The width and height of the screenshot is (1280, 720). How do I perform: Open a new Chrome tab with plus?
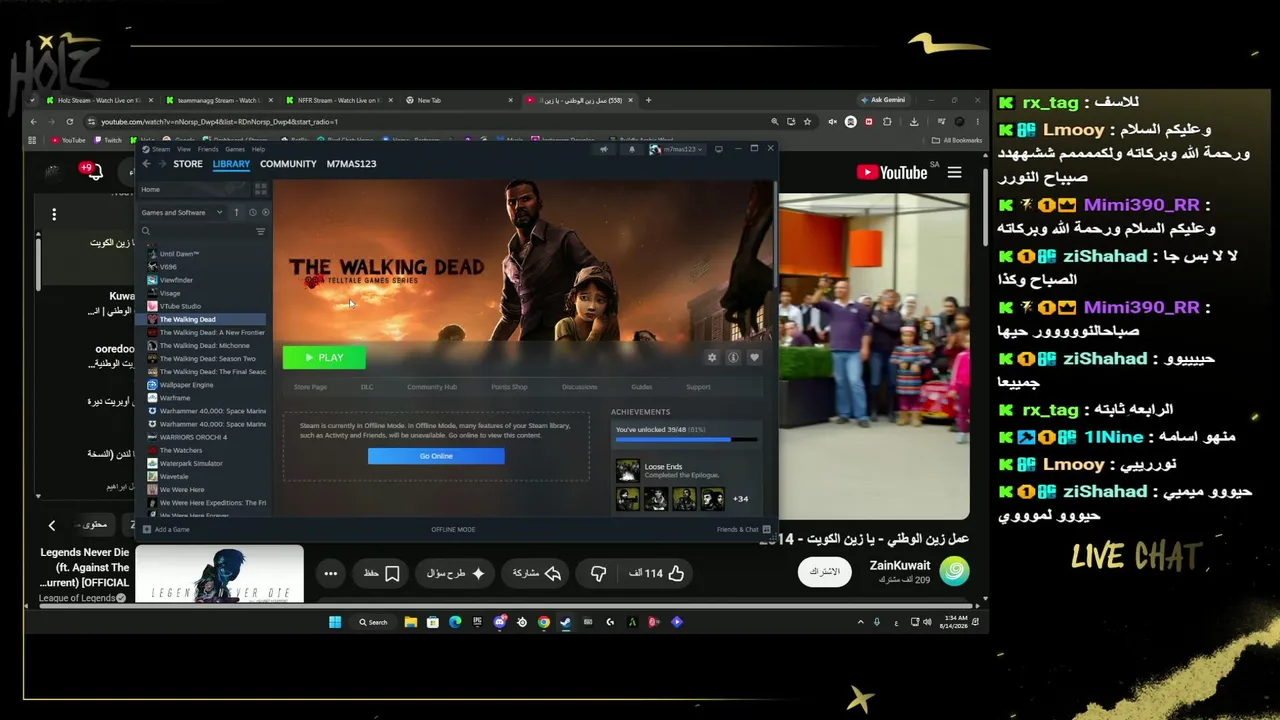pos(648,100)
